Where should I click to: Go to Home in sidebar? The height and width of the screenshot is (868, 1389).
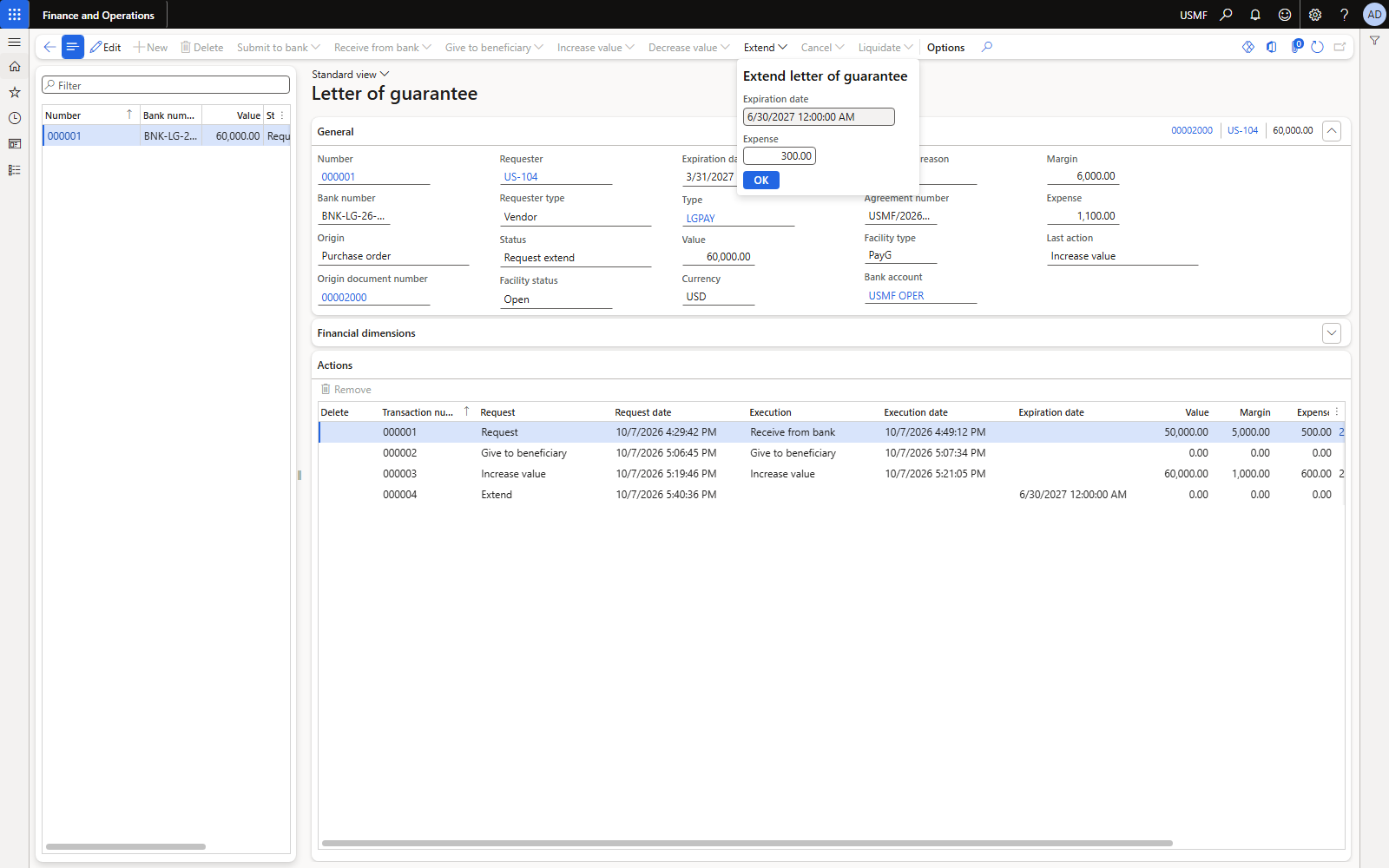15,67
